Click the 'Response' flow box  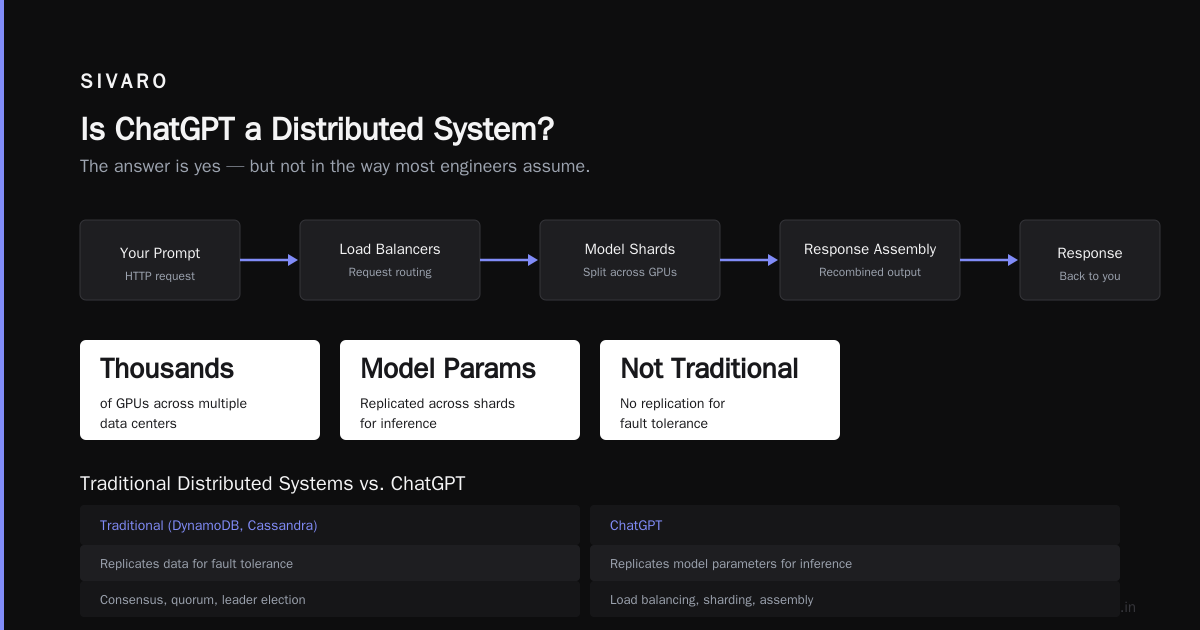[1090, 260]
